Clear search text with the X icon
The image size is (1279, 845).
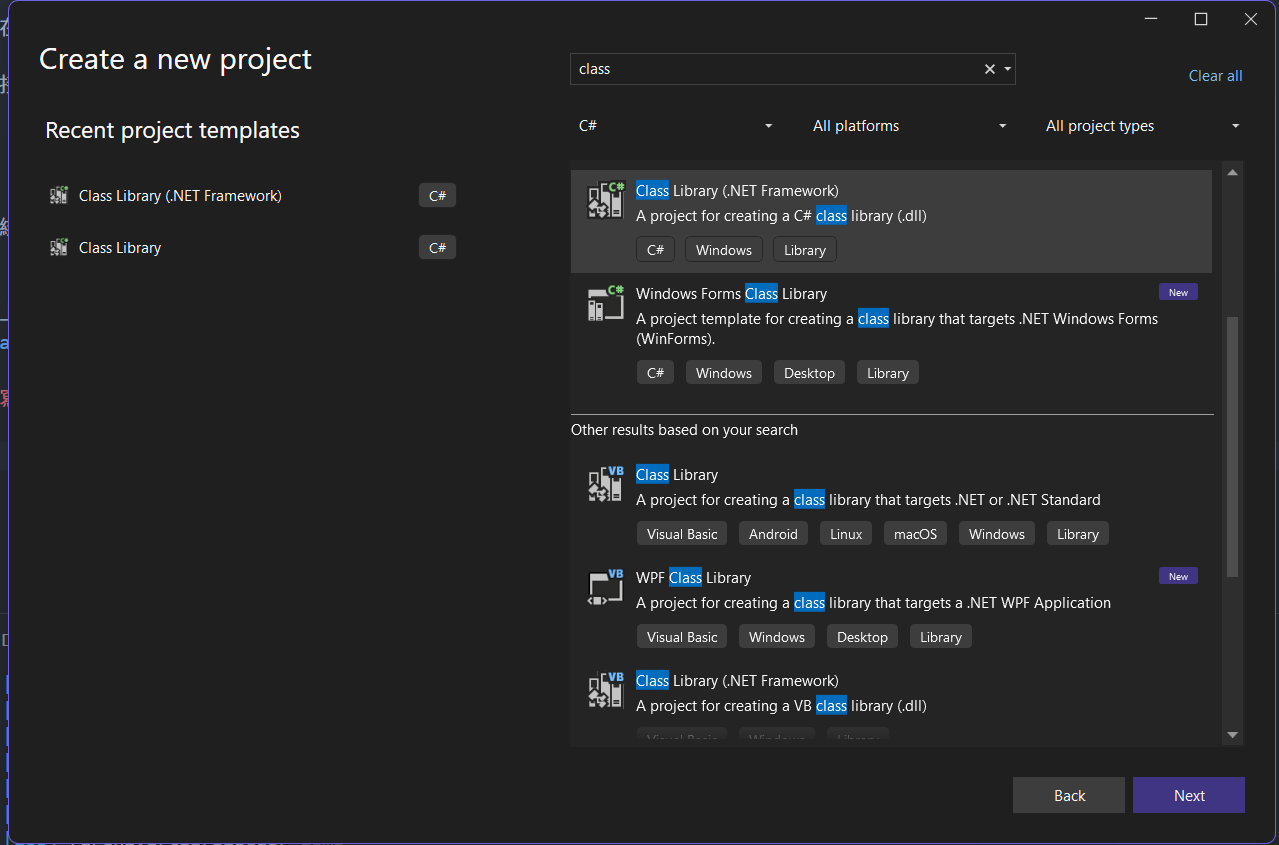989,69
